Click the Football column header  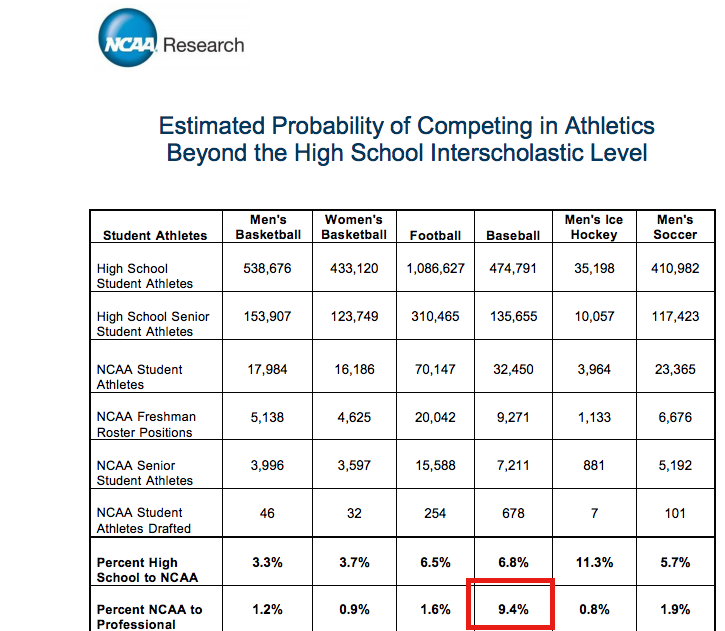(x=435, y=235)
